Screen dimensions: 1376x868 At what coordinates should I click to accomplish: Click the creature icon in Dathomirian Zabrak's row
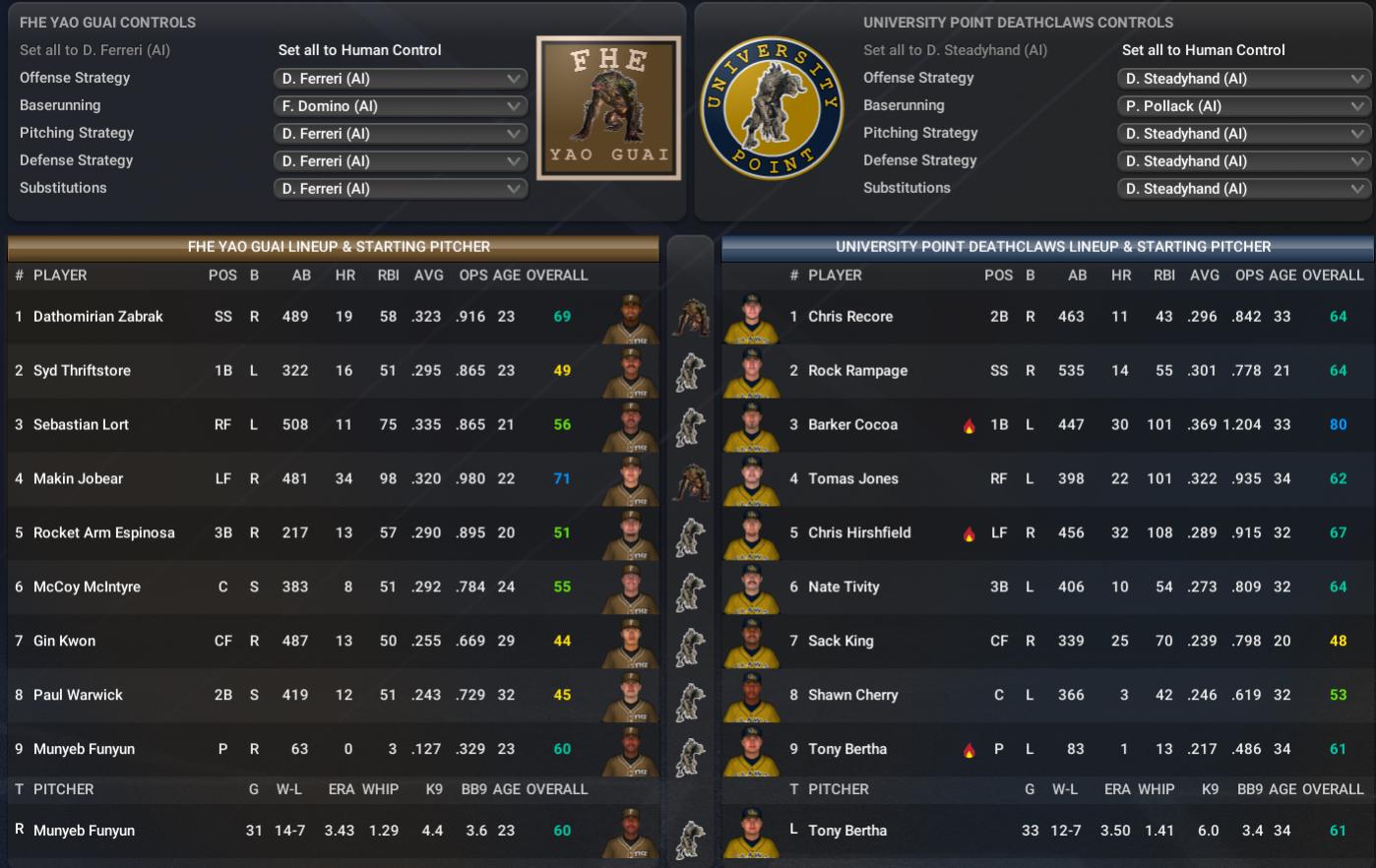(x=691, y=317)
